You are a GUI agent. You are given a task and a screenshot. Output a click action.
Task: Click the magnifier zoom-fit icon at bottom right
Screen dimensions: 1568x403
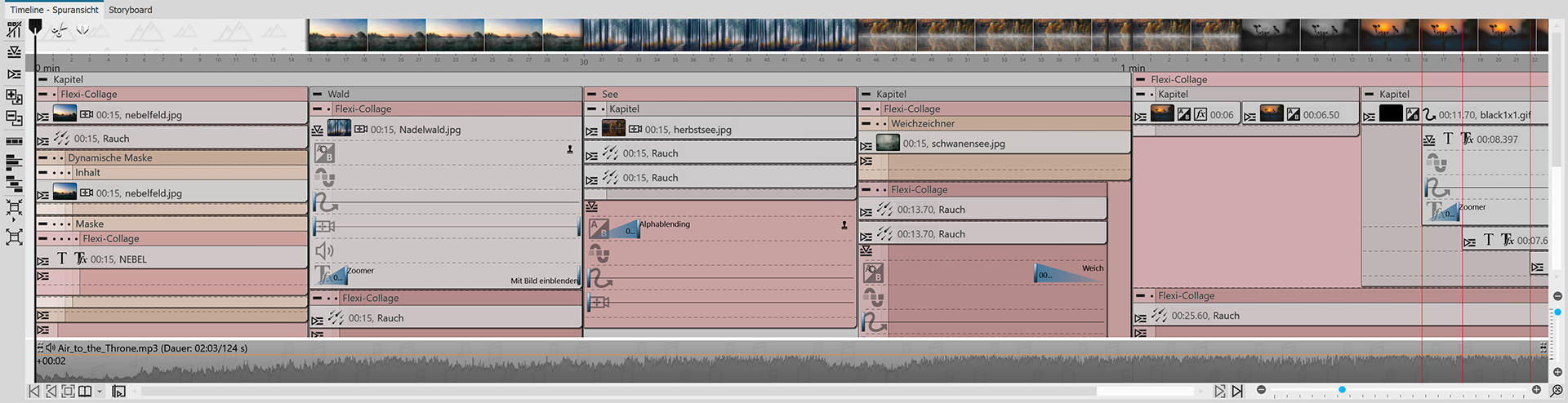pos(1557,392)
